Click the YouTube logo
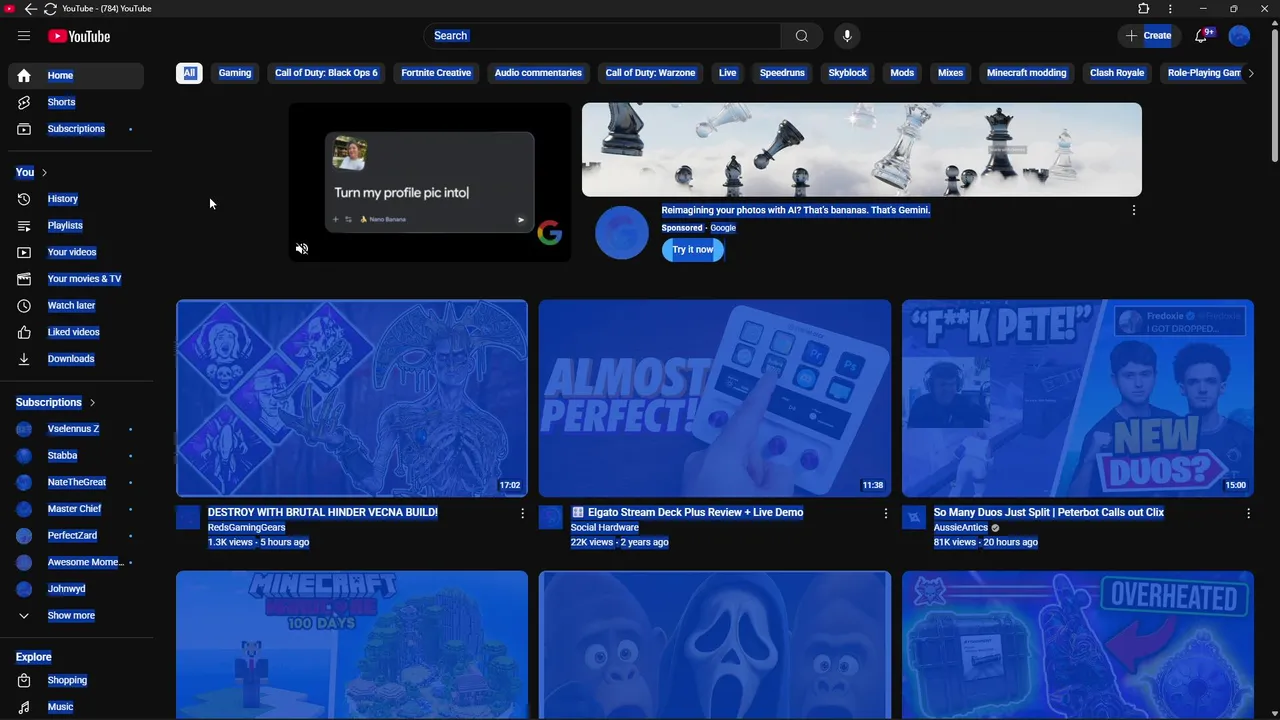Viewport: 1280px width, 720px height. (79, 36)
